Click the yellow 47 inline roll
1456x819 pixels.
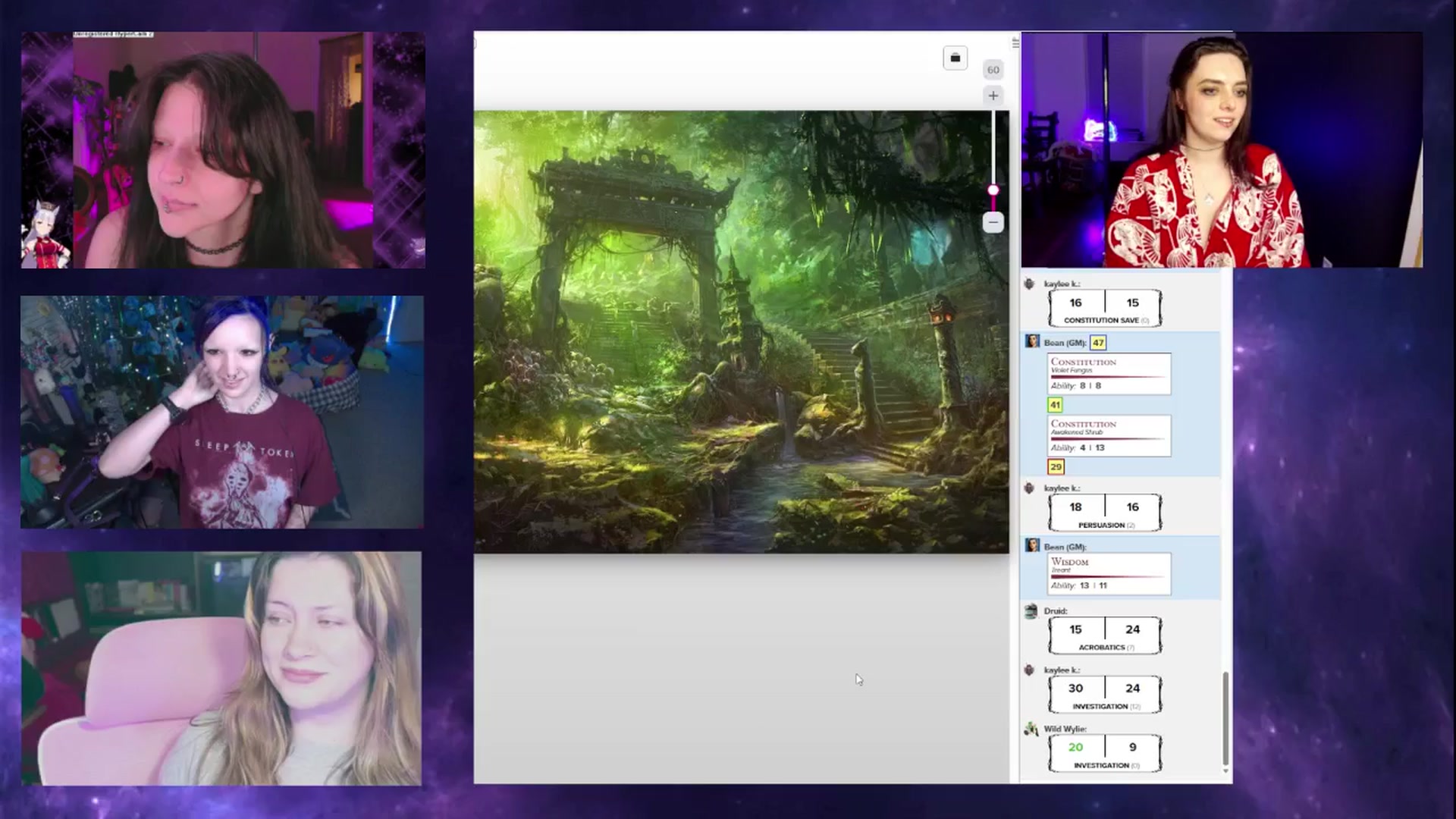pos(1098,343)
